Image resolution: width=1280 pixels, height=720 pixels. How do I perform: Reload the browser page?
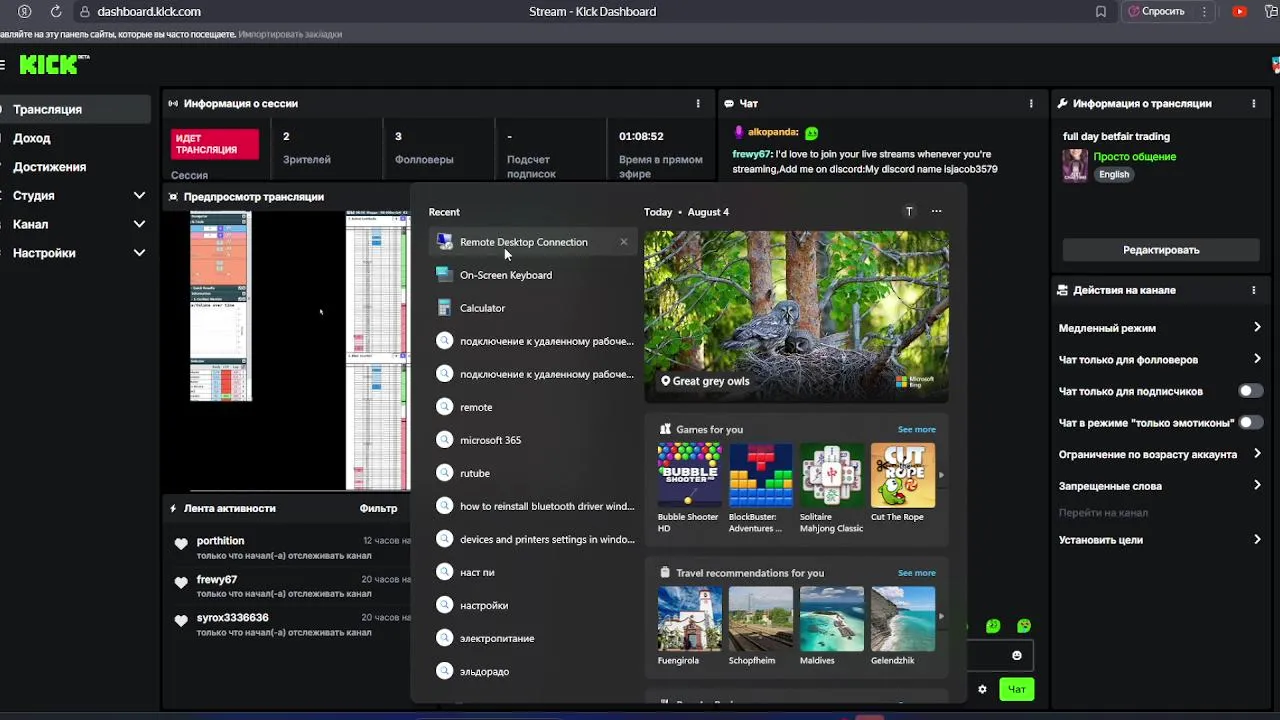[x=56, y=12]
